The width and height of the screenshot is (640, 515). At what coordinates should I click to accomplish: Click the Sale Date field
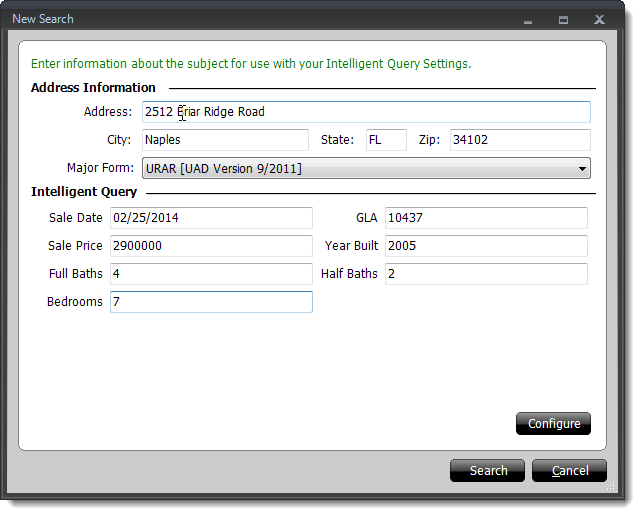click(210, 218)
